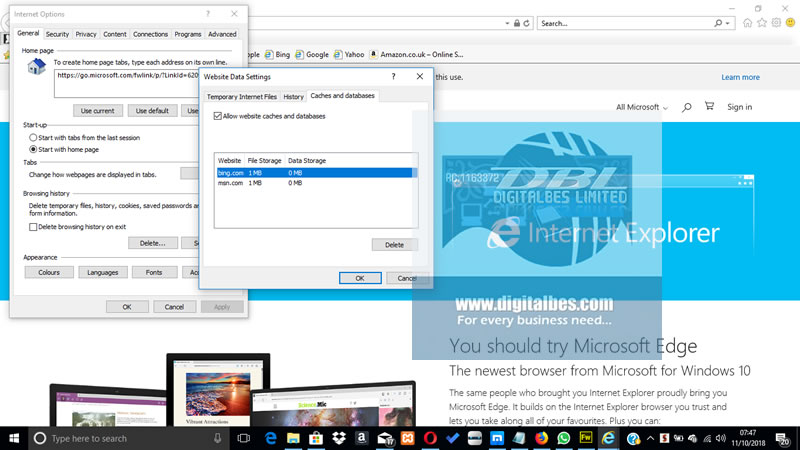
Task: Open the Bing favourite in favourites bar
Action: 277,54
